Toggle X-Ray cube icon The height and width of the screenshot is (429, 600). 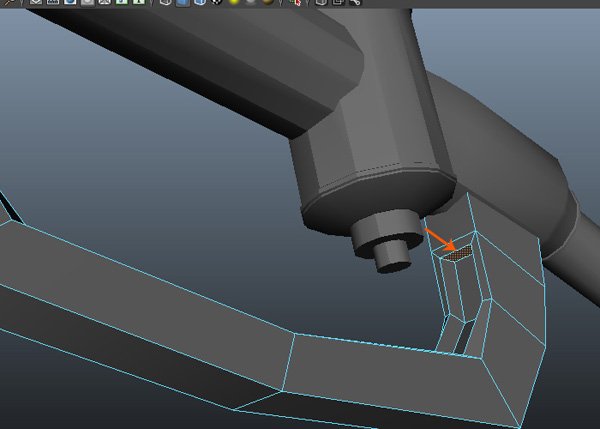pos(321,2)
